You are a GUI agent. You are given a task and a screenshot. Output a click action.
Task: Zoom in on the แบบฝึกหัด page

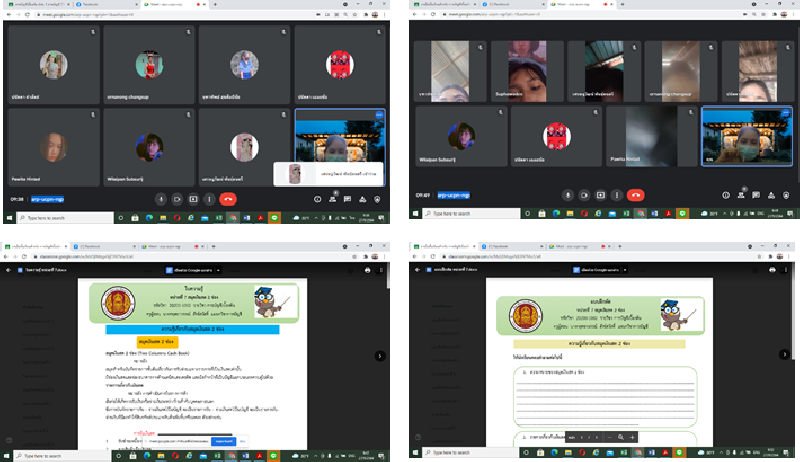(633, 437)
